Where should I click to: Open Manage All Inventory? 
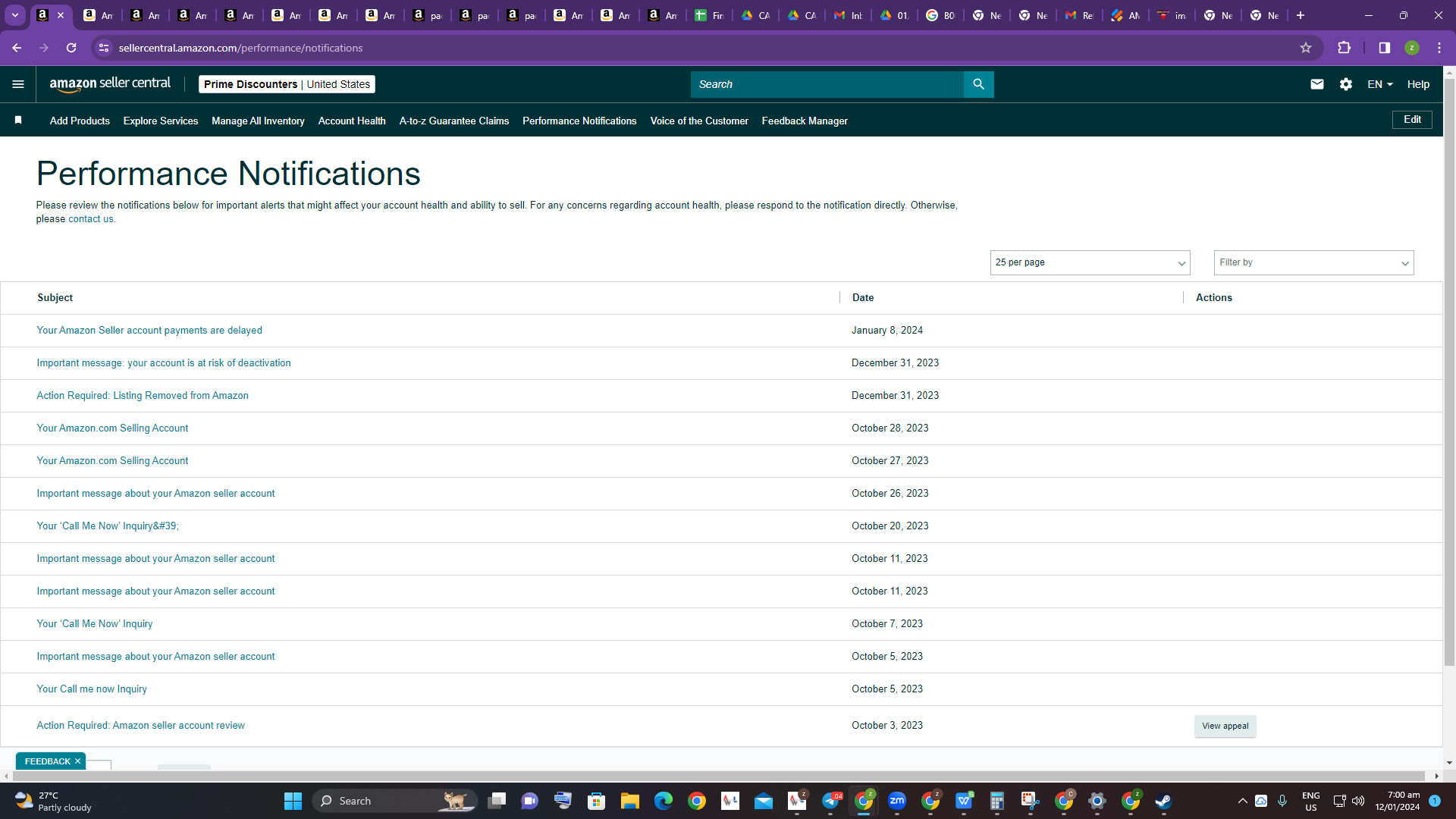coord(258,121)
